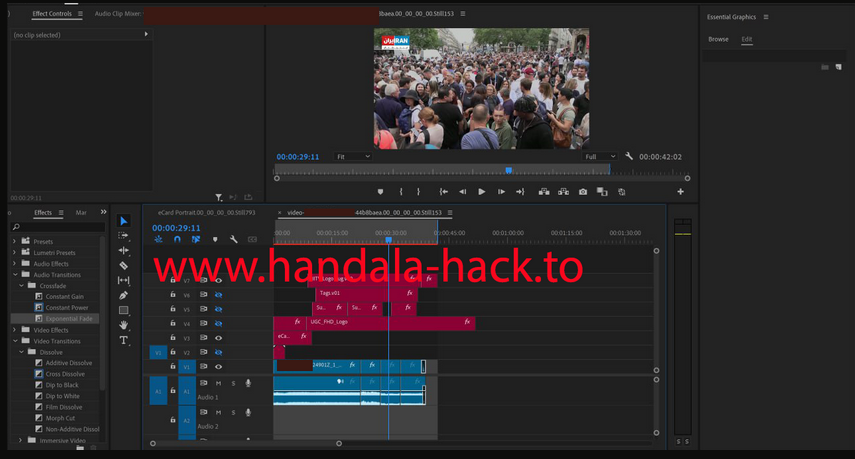Image resolution: width=855 pixels, height=459 pixels.
Task: Select the Track Select Forward tool
Action: coord(124,235)
